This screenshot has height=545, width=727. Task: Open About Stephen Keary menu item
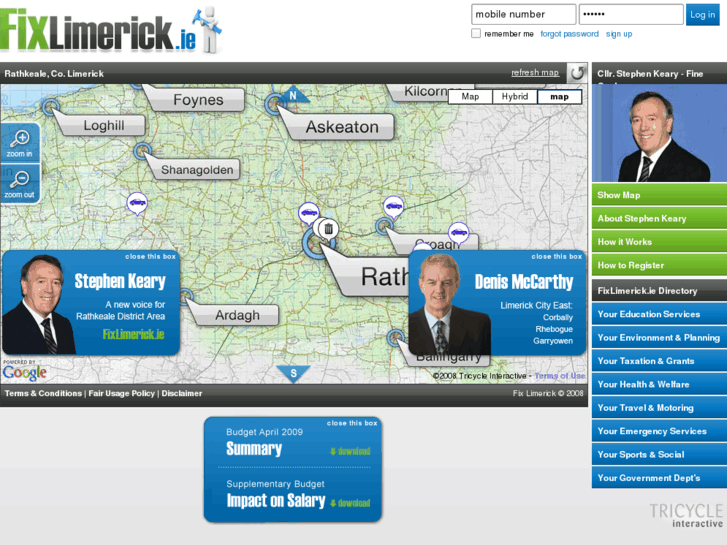(659, 218)
